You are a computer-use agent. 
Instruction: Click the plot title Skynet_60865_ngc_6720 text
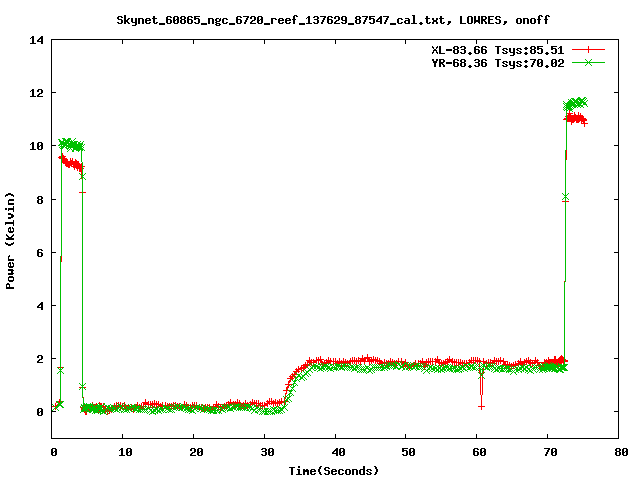(333, 20)
